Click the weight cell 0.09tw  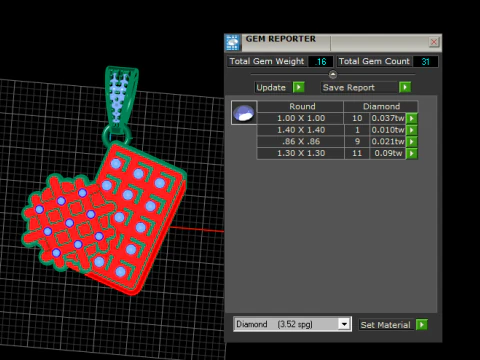[388, 153]
